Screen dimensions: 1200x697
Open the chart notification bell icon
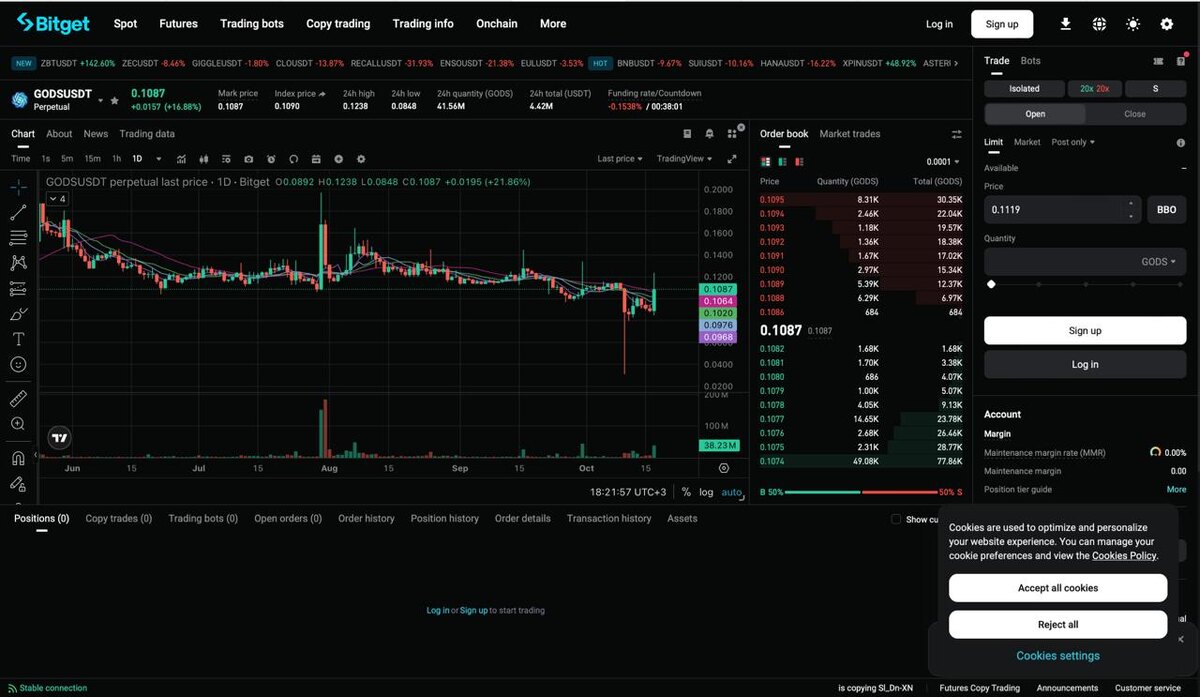710,133
